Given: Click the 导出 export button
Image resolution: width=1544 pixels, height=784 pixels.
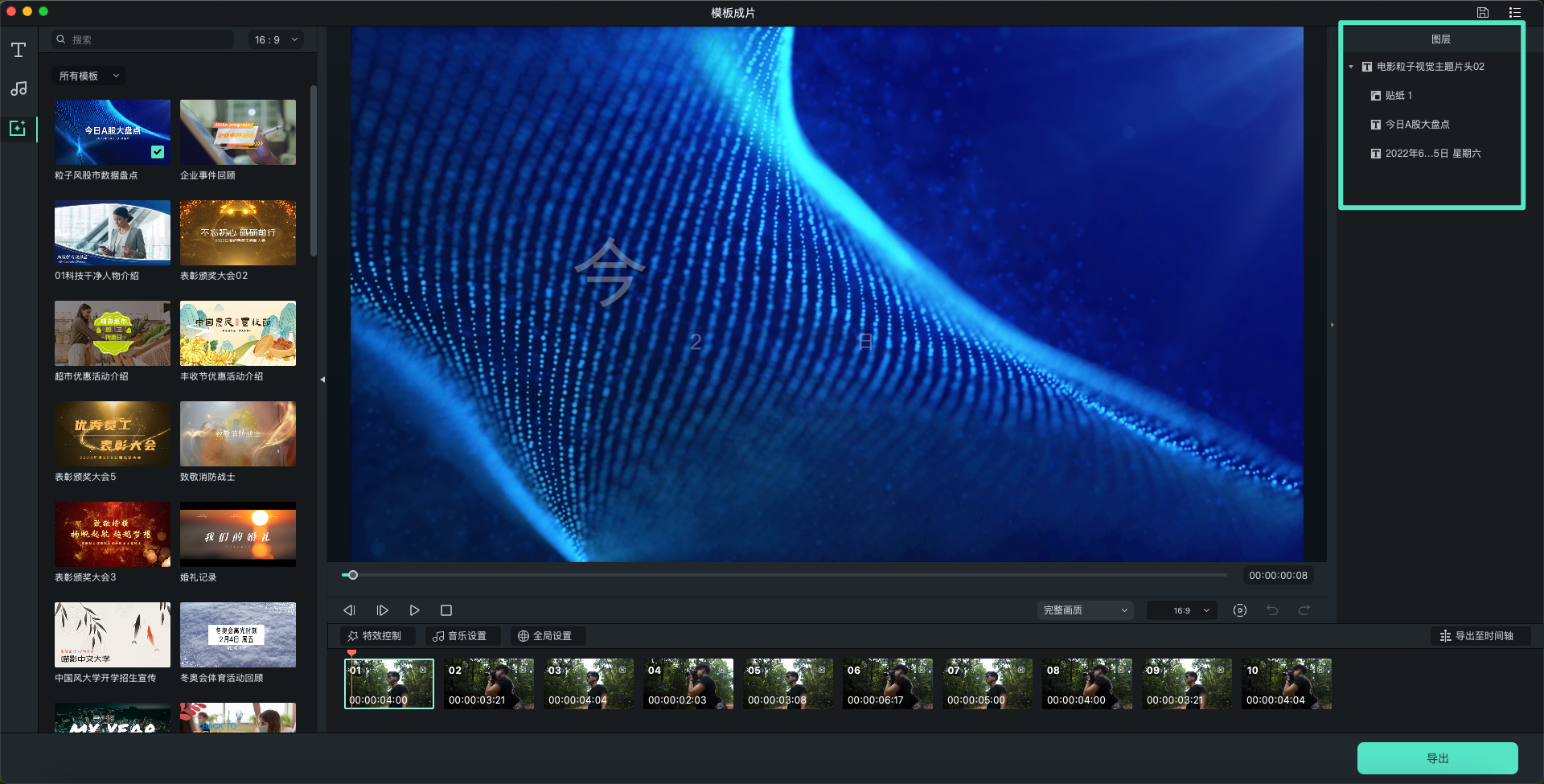Looking at the screenshot, I should [1437, 758].
